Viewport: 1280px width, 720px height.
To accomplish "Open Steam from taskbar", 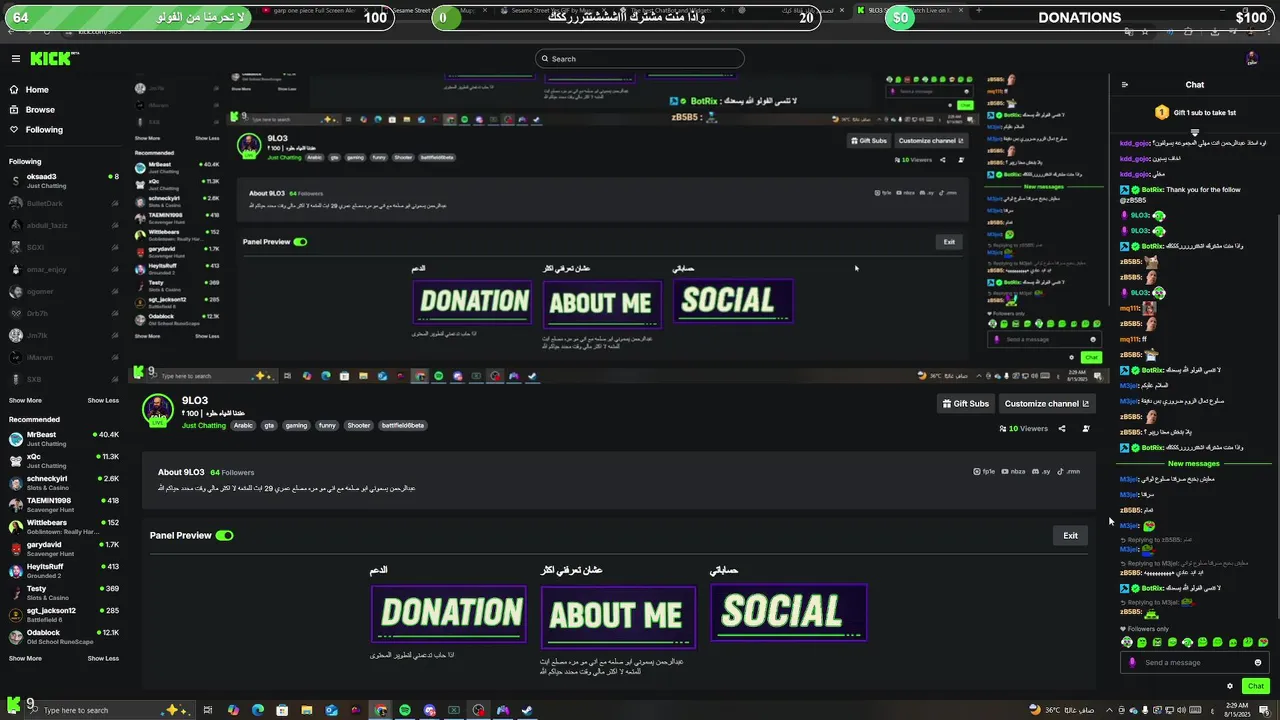I will coord(527,710).
